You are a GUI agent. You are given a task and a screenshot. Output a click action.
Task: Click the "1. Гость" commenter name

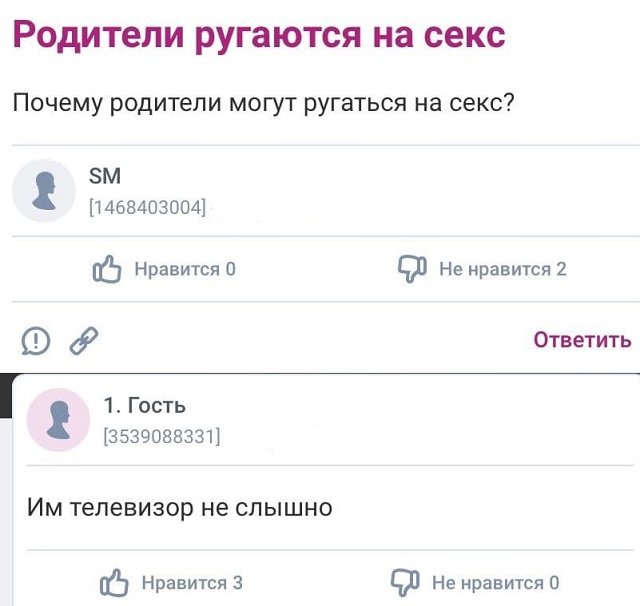pos(145,405)
